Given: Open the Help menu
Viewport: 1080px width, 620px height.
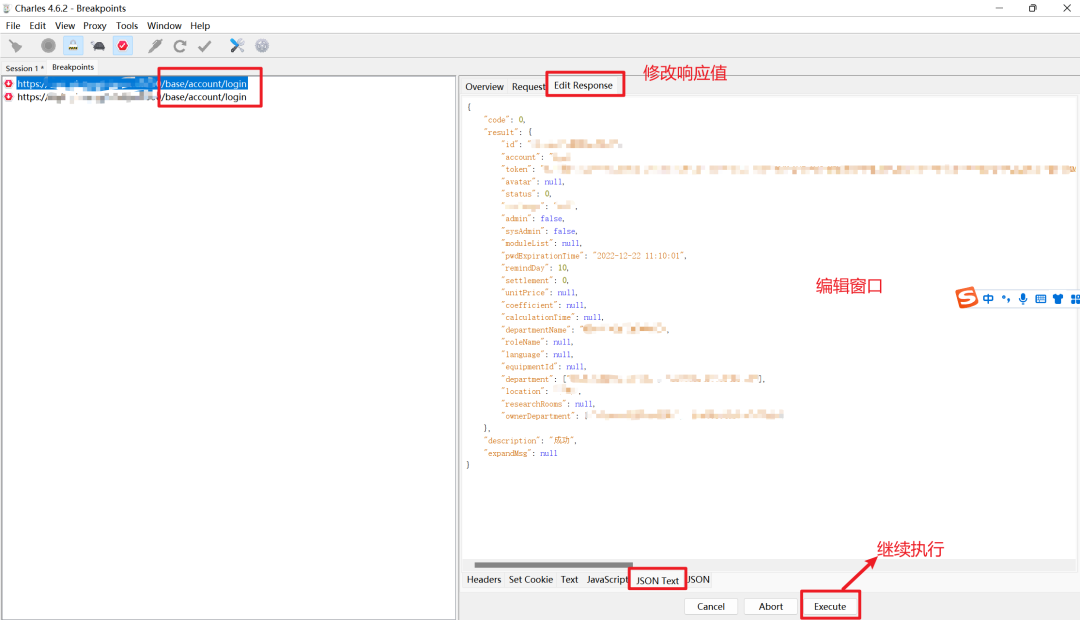Looking at the screenshot, I should pyautogui.click(x=200, y=25).
